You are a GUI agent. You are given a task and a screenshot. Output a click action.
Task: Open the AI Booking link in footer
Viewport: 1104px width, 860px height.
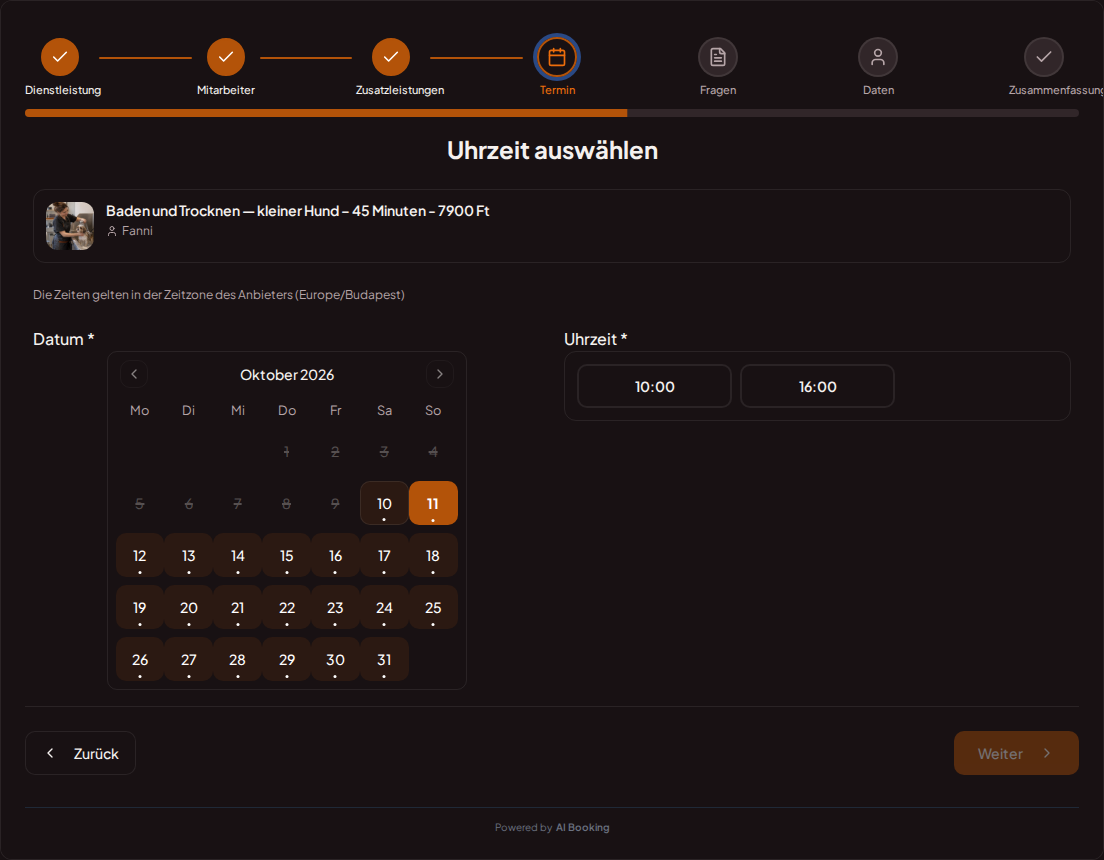582,827
